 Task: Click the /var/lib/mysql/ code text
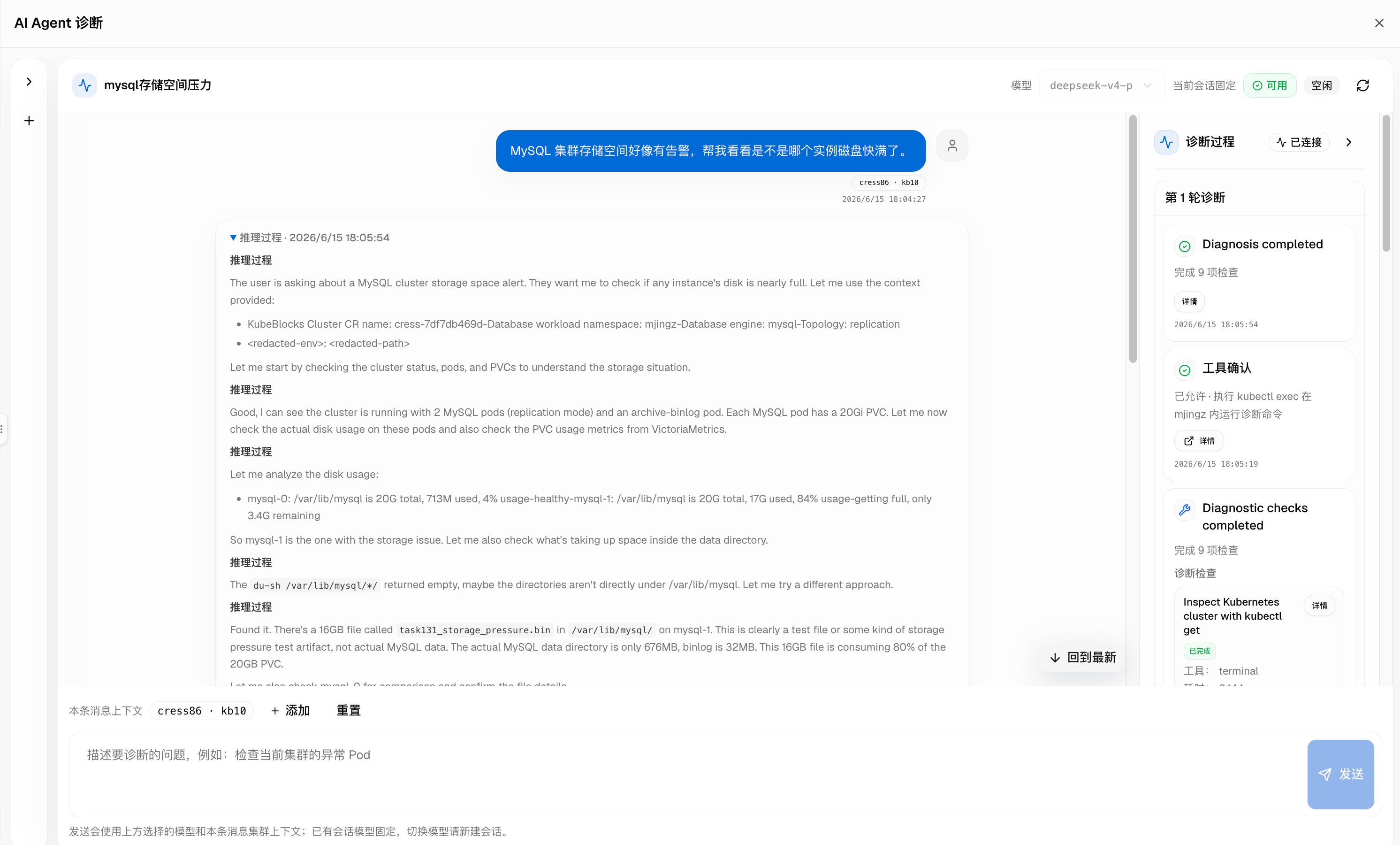click(611, 630)
